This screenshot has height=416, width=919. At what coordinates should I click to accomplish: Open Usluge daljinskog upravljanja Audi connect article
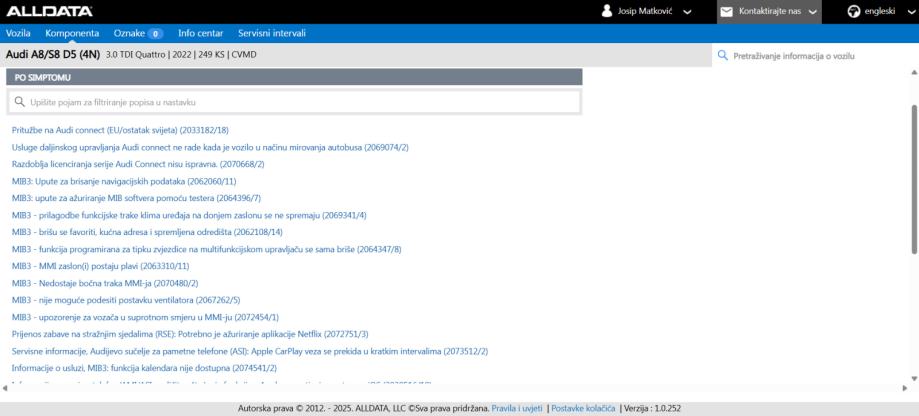[x=210, y=147]
